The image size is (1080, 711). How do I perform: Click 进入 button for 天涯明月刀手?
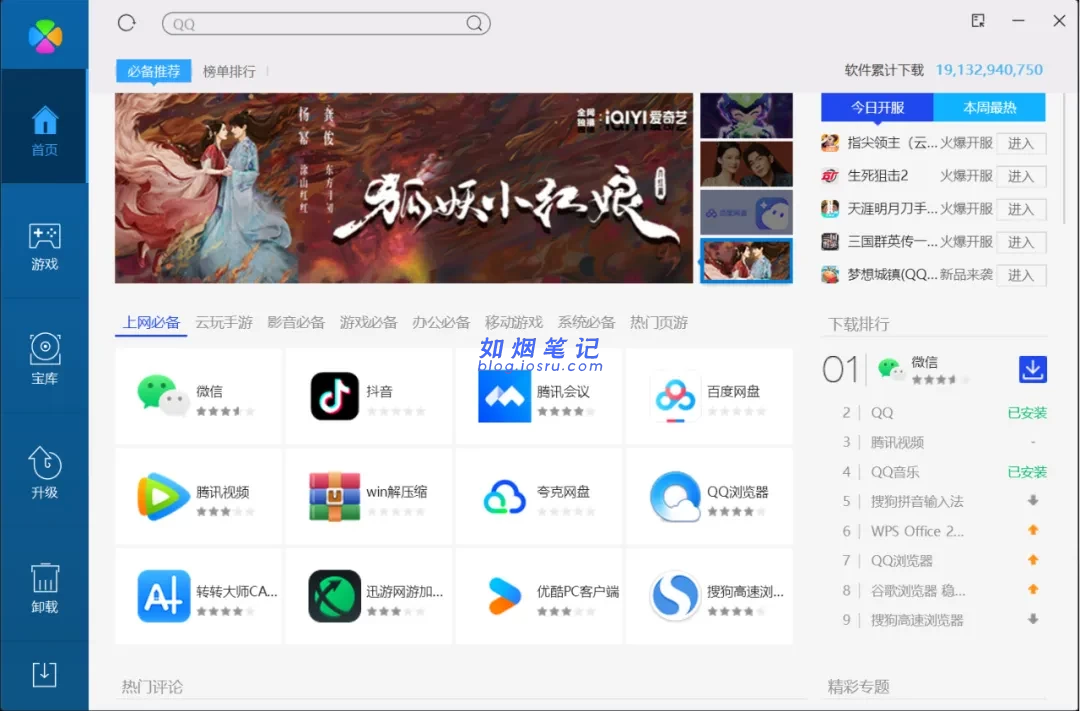click(1021, 209)
